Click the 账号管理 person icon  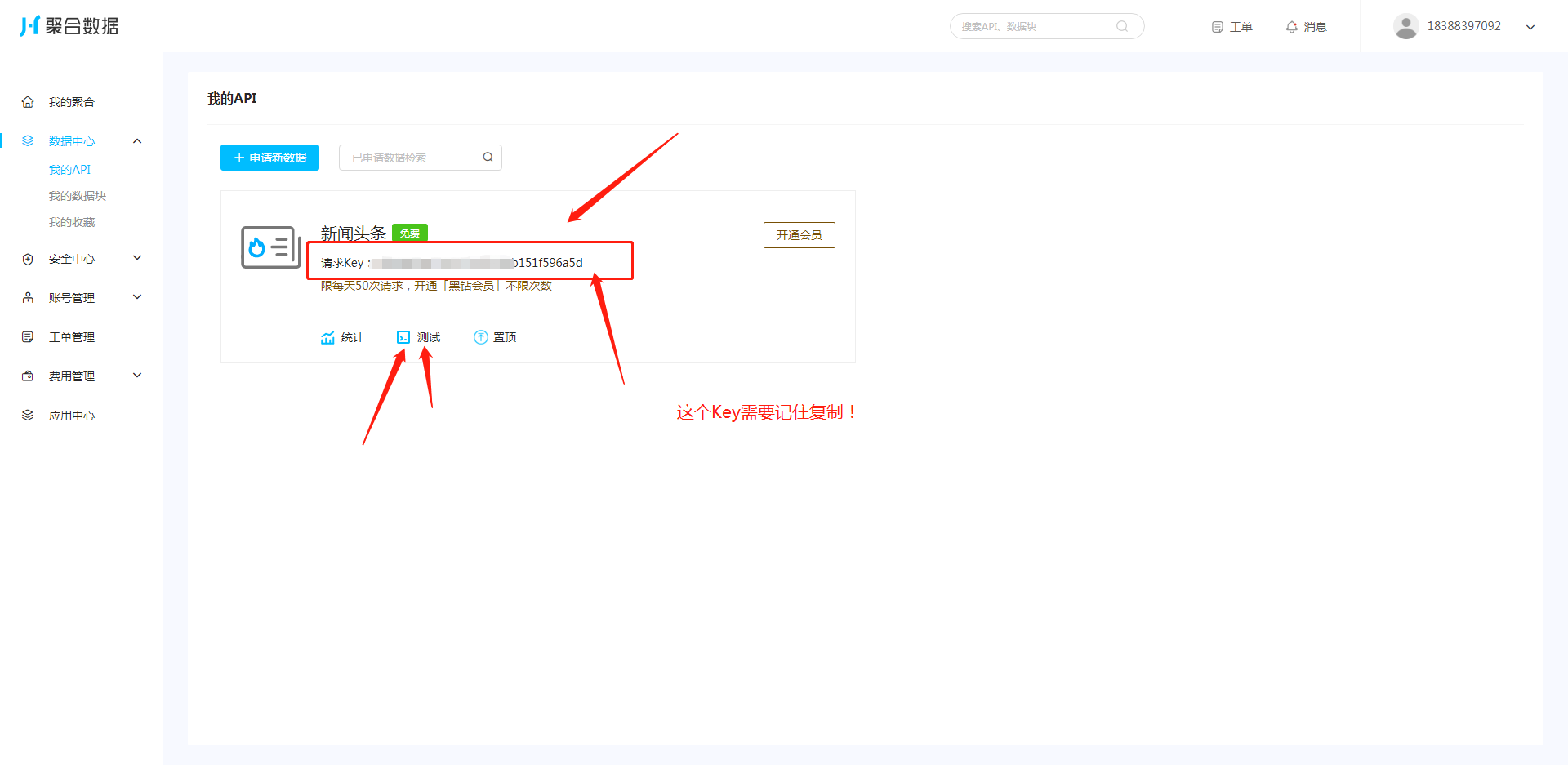pyautogui.click(x=28, y=298)
